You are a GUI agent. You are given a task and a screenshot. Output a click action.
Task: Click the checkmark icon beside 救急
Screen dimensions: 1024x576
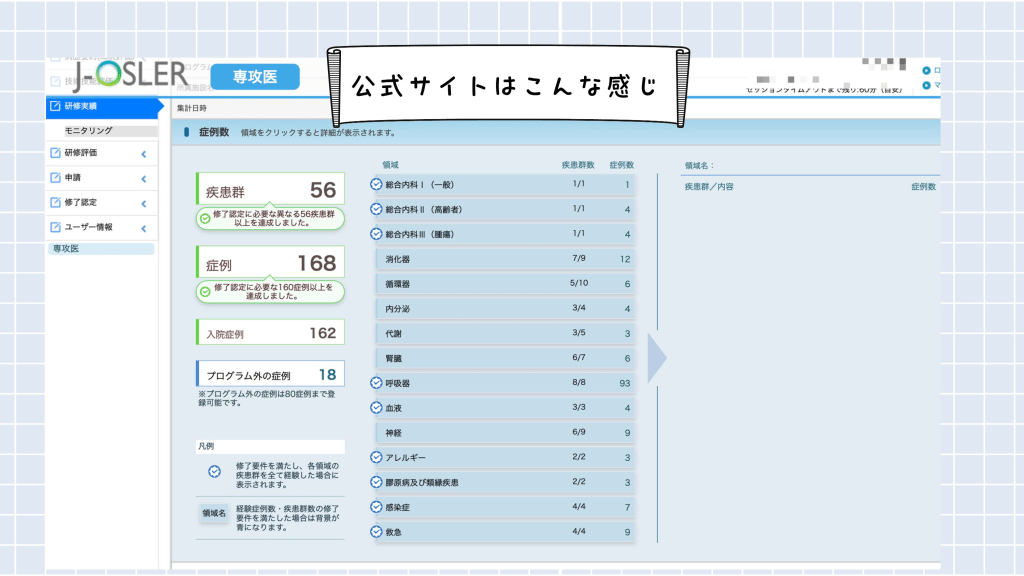(x=377, y=532)
